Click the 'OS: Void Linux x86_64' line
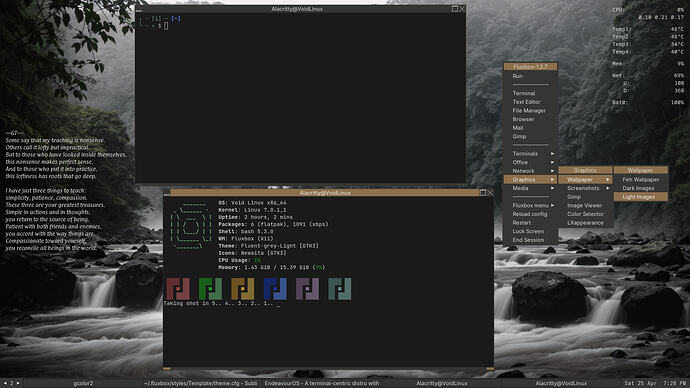This screenshot has height=388, width=690. point(252,203)
